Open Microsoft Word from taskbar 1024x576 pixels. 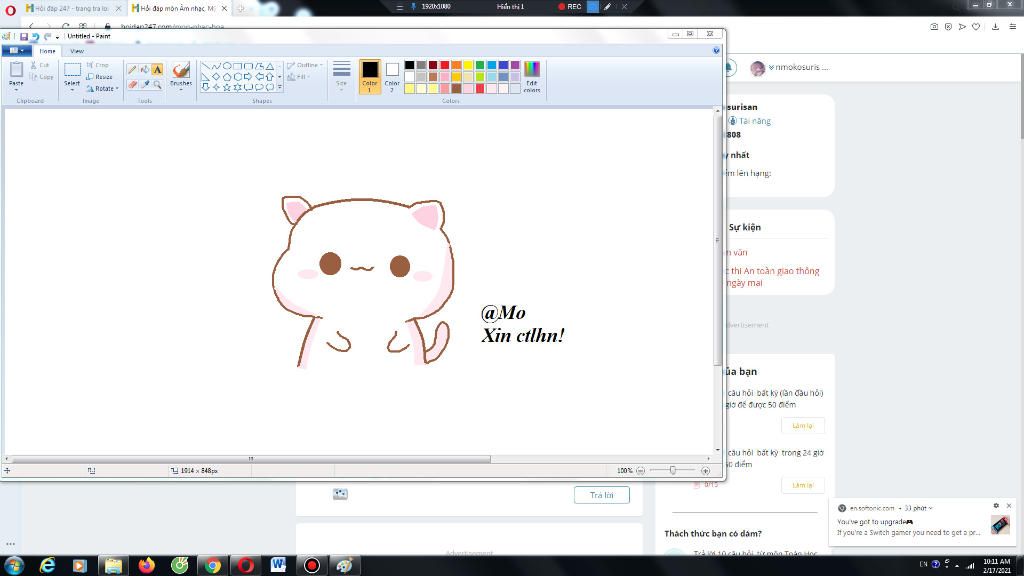pos(279,565)
